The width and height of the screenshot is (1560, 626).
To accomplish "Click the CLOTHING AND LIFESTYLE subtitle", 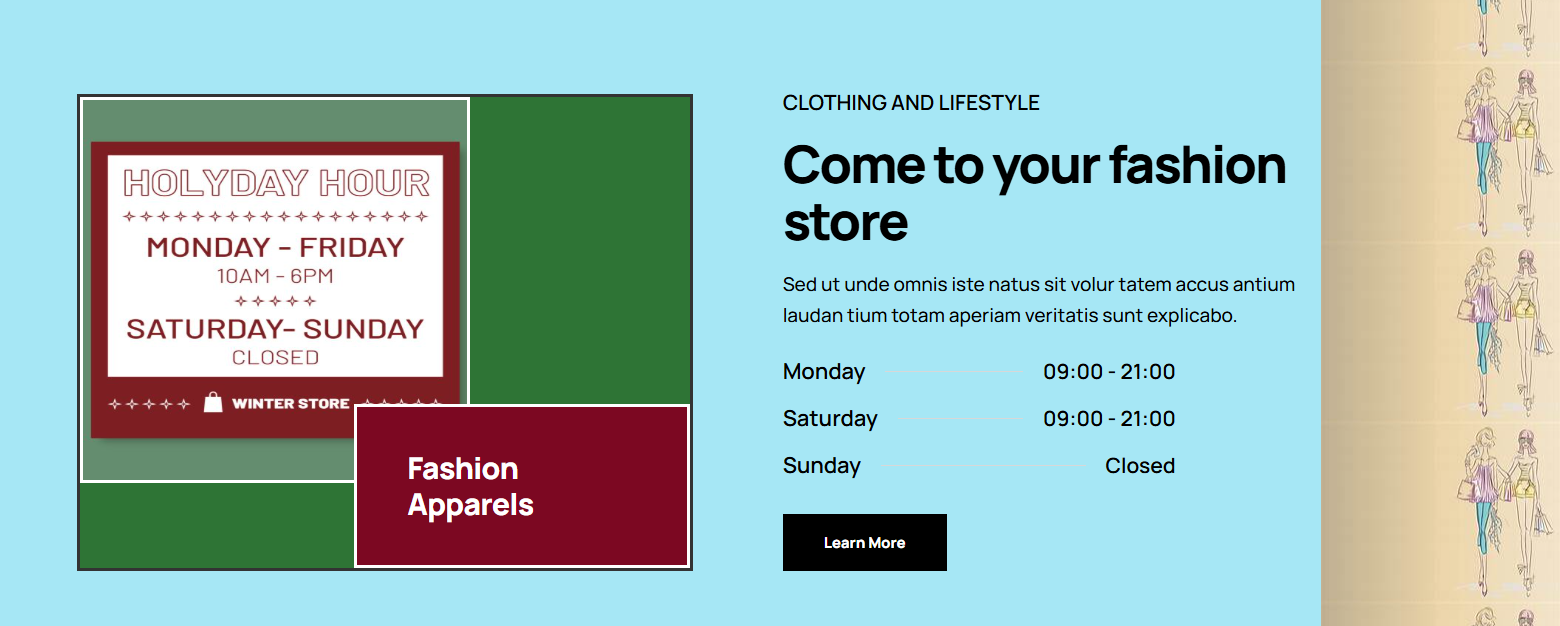I will [911, 103].
